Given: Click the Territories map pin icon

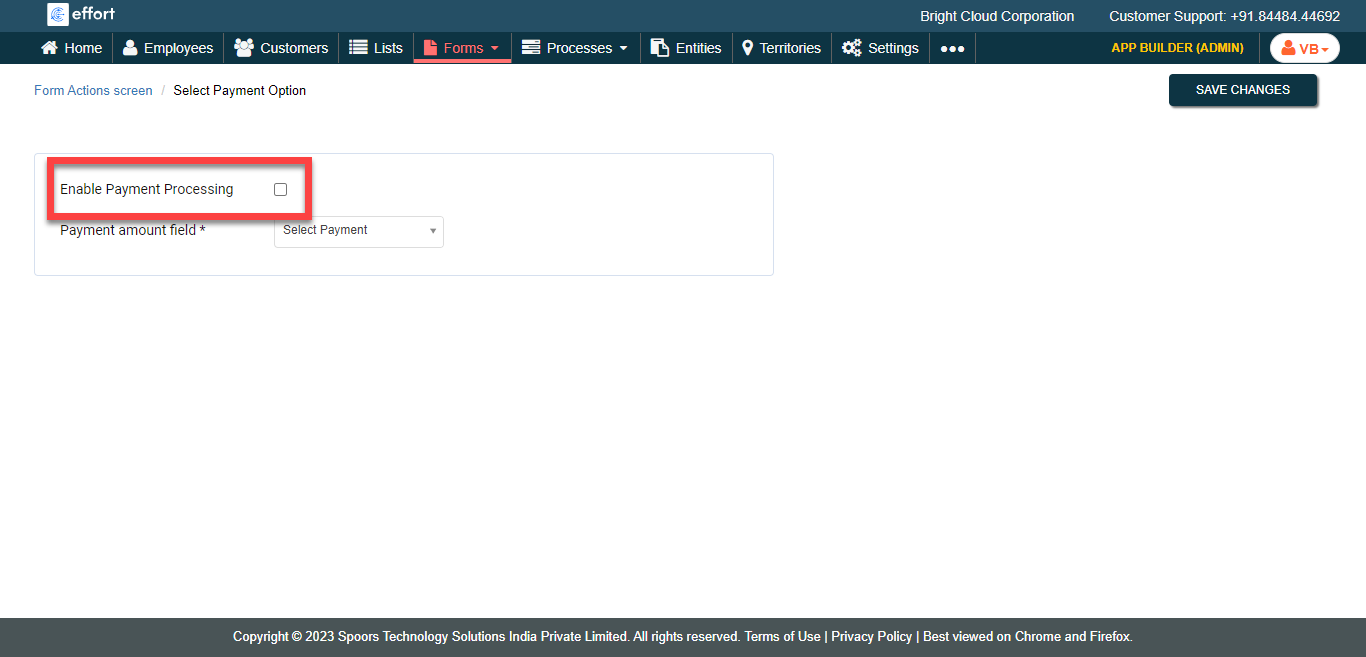Looking at the screenshot, I should (747, 48).
